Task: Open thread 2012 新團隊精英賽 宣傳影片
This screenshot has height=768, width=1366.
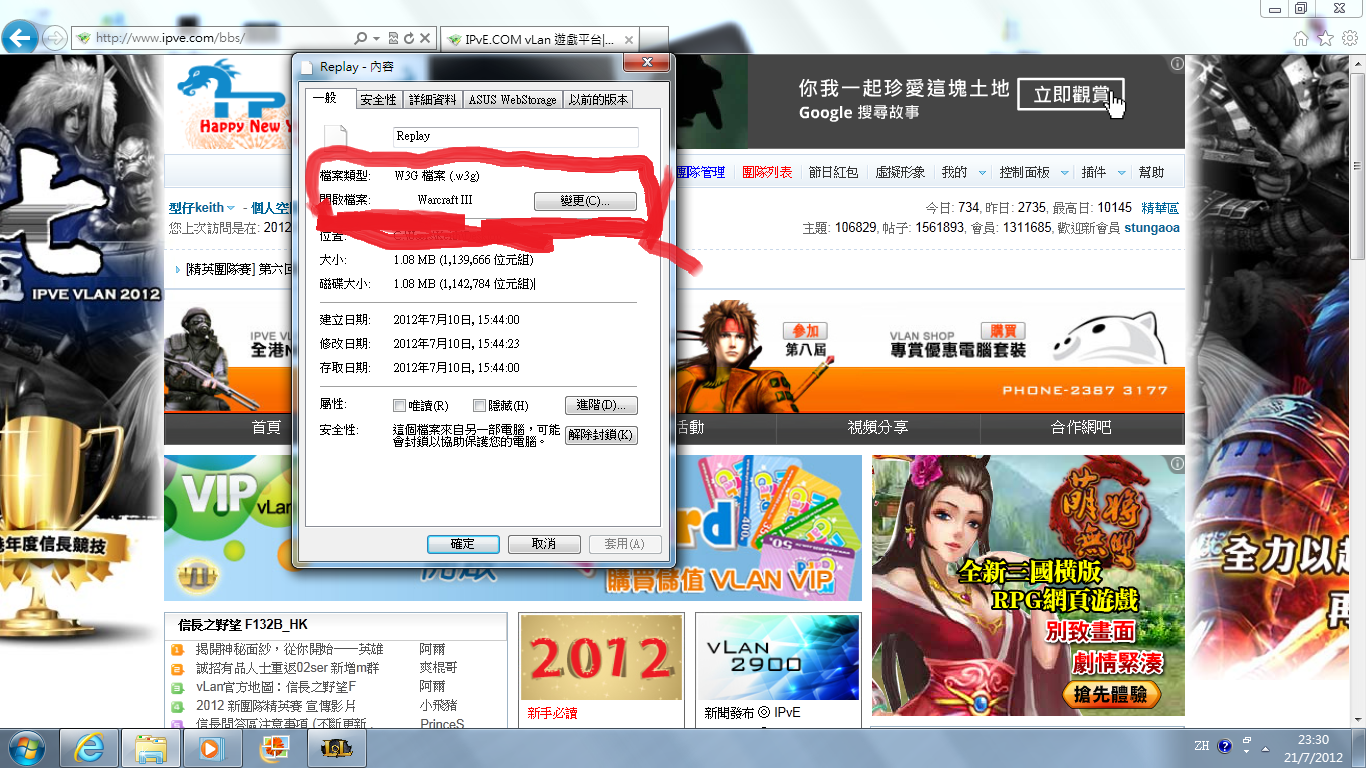Action: coord(276,705)
